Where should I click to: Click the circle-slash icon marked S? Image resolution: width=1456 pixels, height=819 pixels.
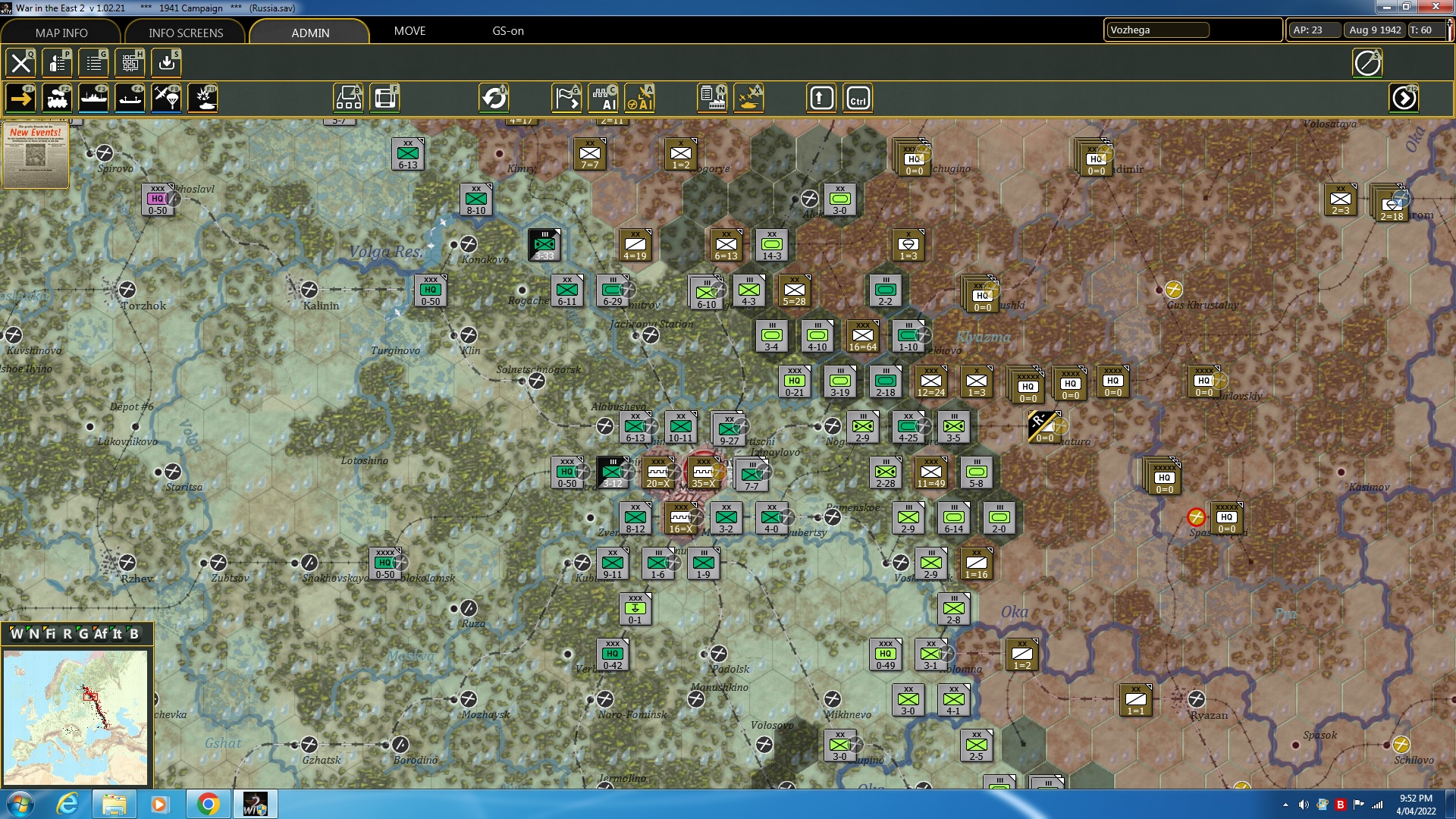1367,63
